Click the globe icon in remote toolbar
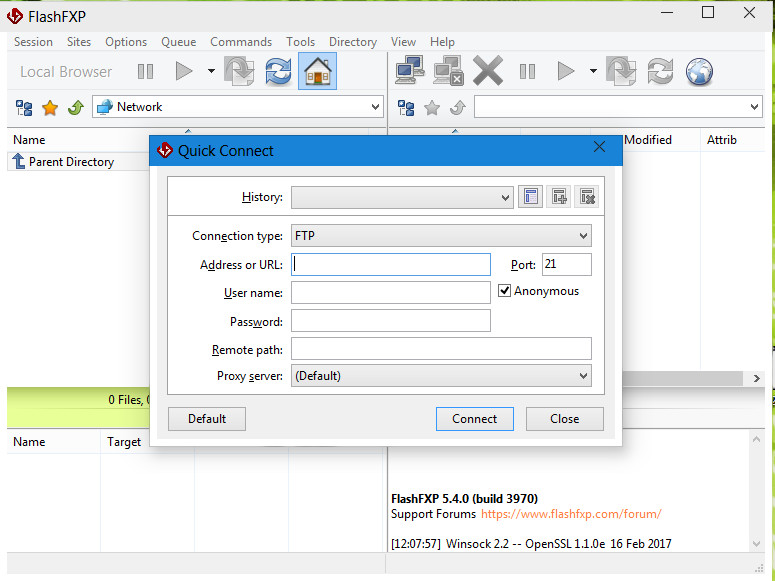This screenshot has height=581, width=775. click(x=699, y=71)
